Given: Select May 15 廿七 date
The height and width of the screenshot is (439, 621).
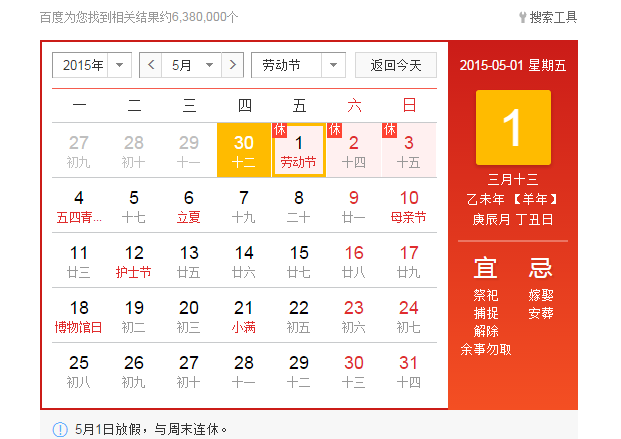Looking at the screenshot, I should pos(299,260).
